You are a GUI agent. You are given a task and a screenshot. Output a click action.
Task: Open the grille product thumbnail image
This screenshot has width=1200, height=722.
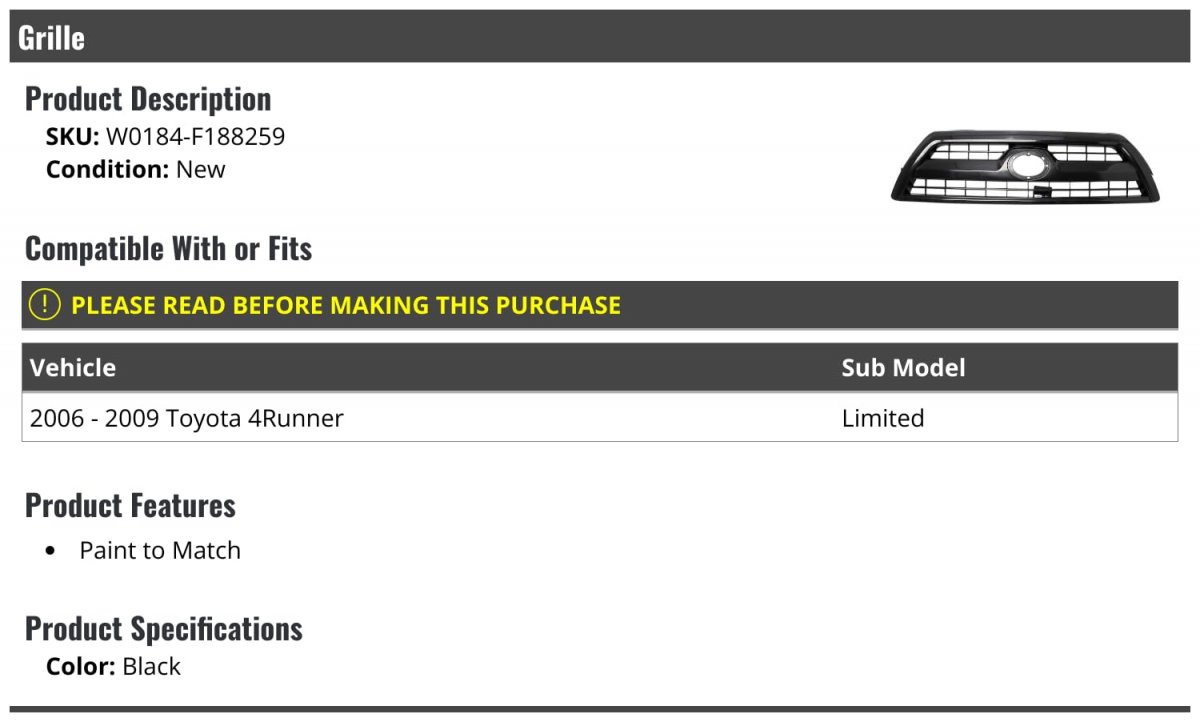(1026, 167)
